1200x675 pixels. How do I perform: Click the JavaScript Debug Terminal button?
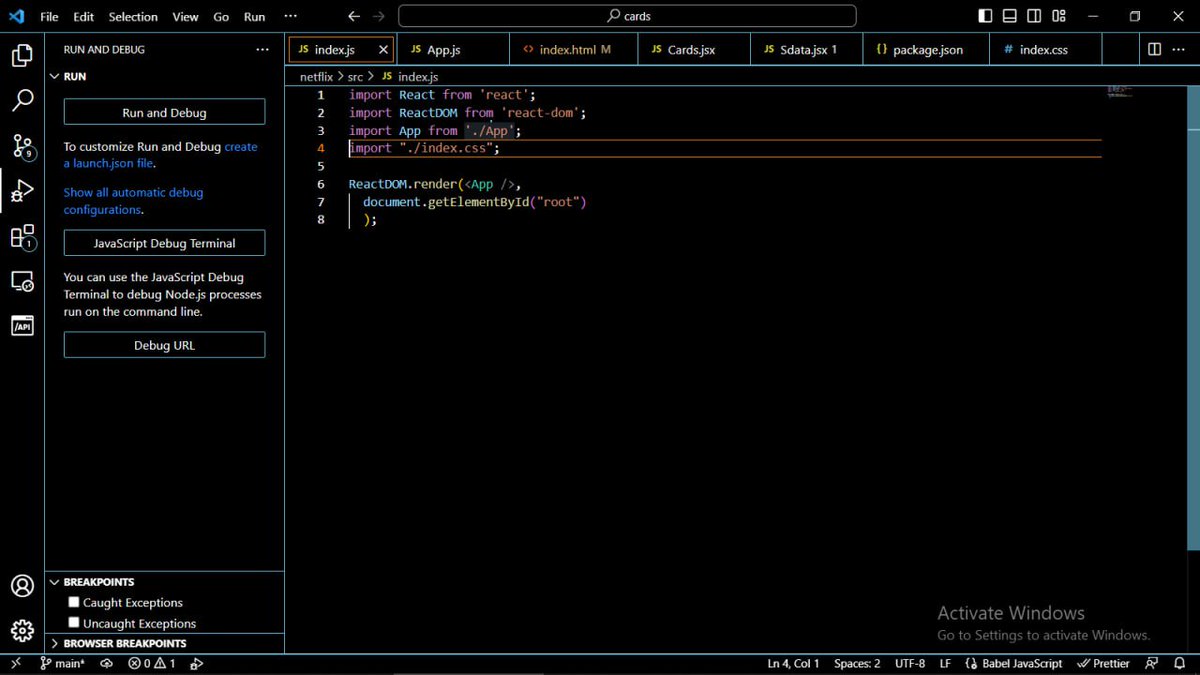click(x=164, y=243)
